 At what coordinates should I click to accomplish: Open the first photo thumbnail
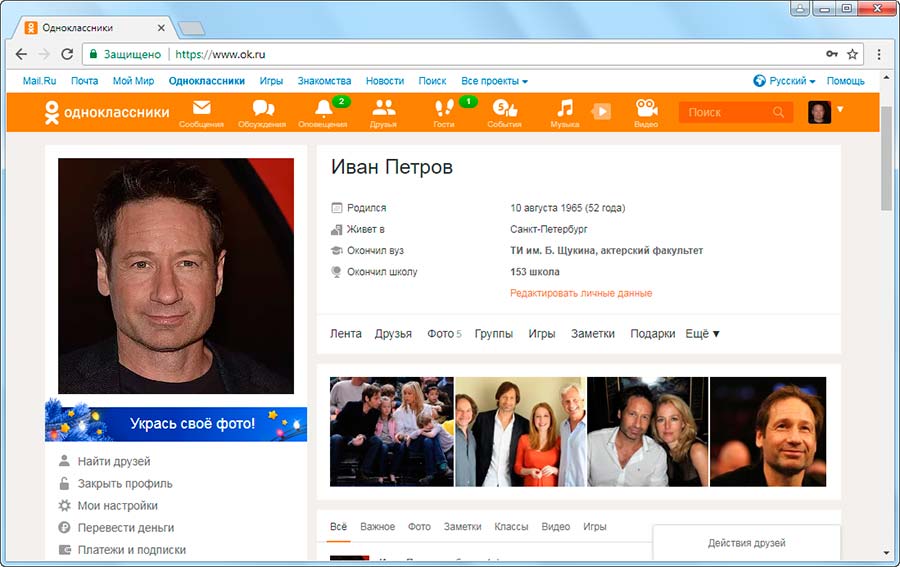(x=391, y=431)
